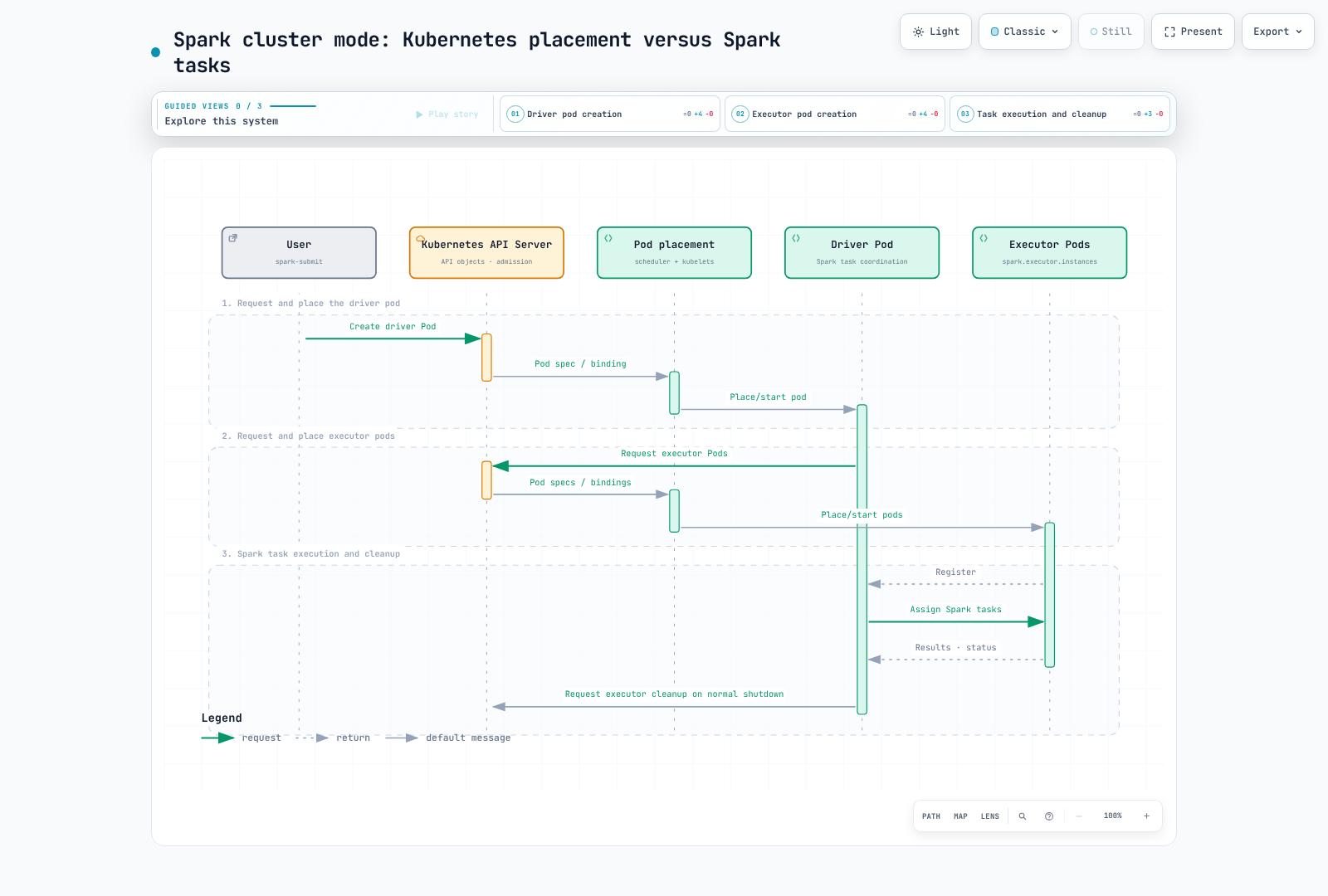The width and height of the screenshot is (1328, 896).
Task: Click the 'API objects · admission' subtitle
Action: 486,262
